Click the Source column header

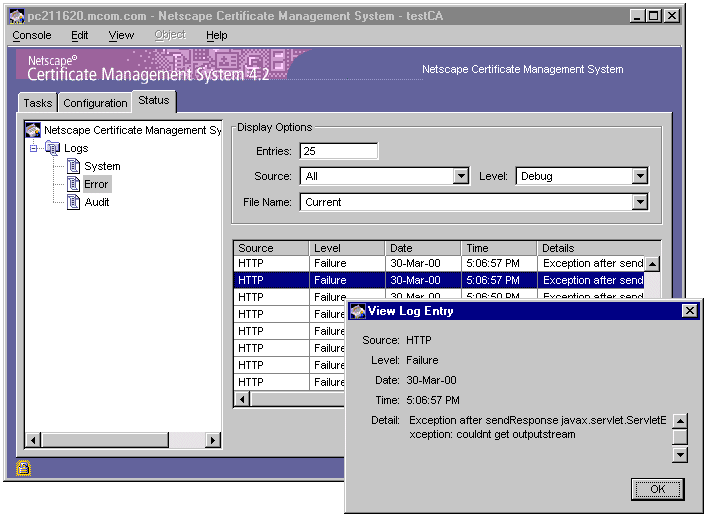tap(271, 248)
